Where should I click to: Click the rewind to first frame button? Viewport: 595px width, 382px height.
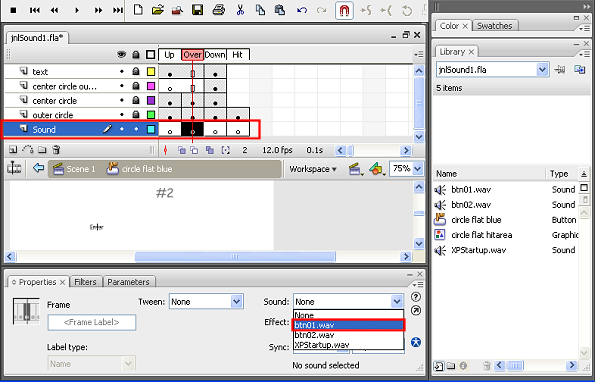tap(35, 10)
